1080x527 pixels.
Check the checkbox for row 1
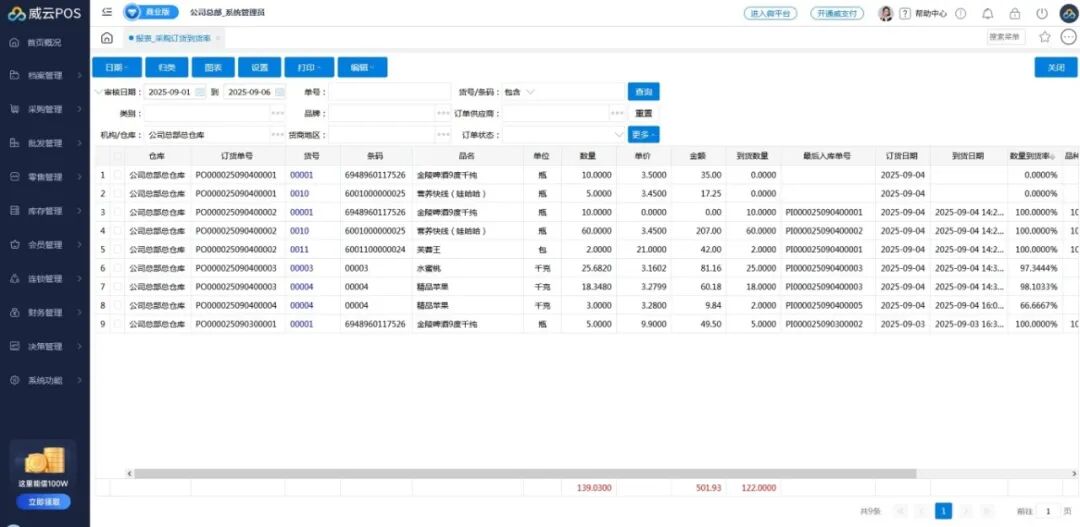pos(119,175)
